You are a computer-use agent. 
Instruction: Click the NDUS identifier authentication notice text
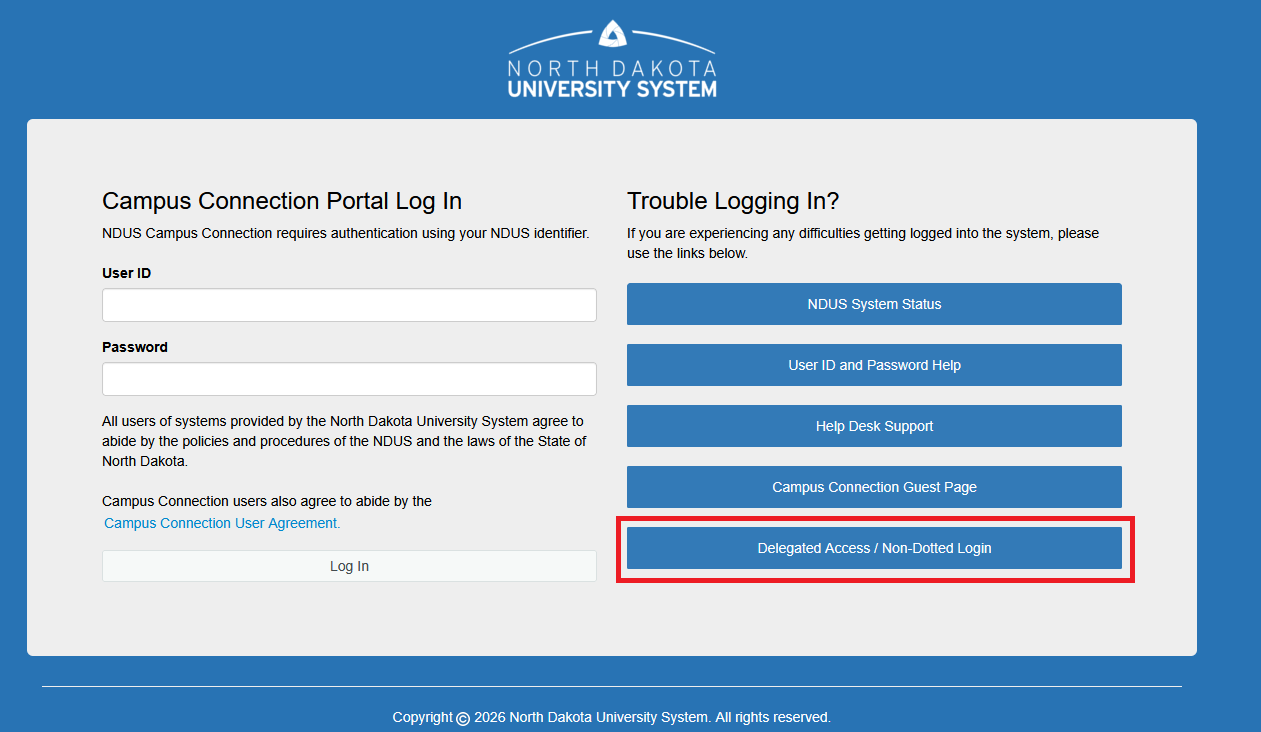point(346,233)
